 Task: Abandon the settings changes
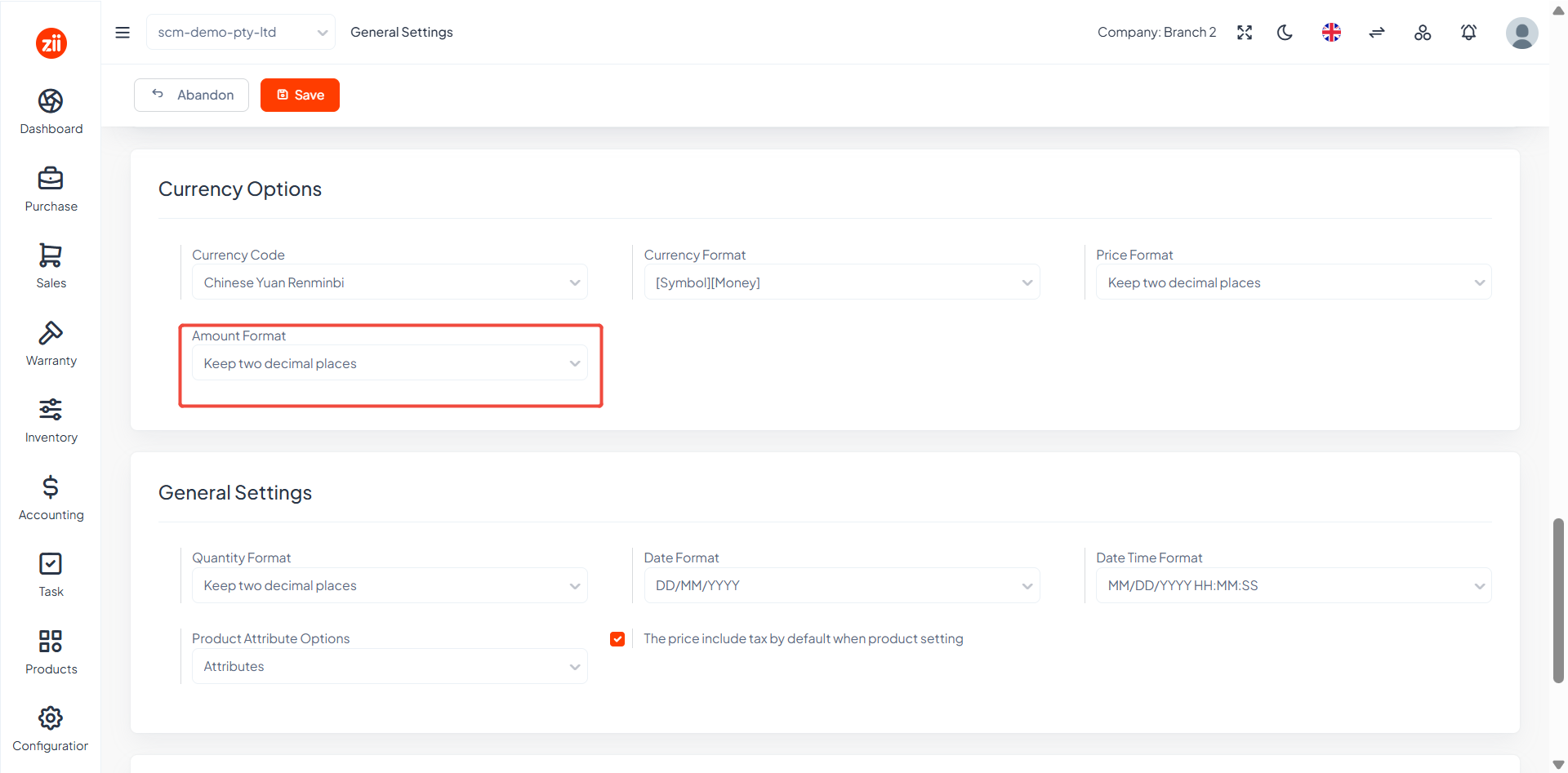pyautogui.click(x=191, y=95)
